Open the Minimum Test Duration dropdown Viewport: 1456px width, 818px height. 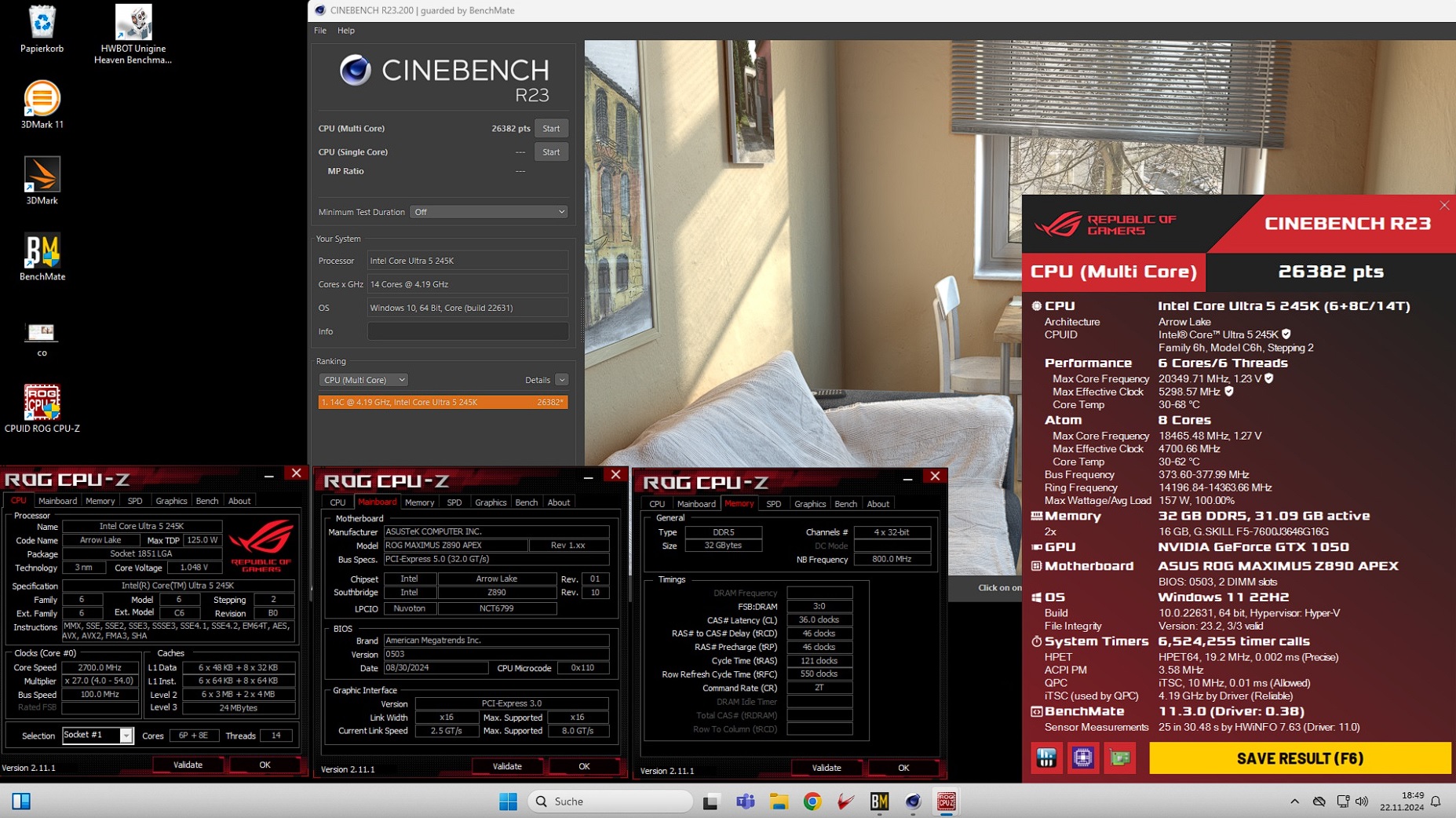coord(488,212)
